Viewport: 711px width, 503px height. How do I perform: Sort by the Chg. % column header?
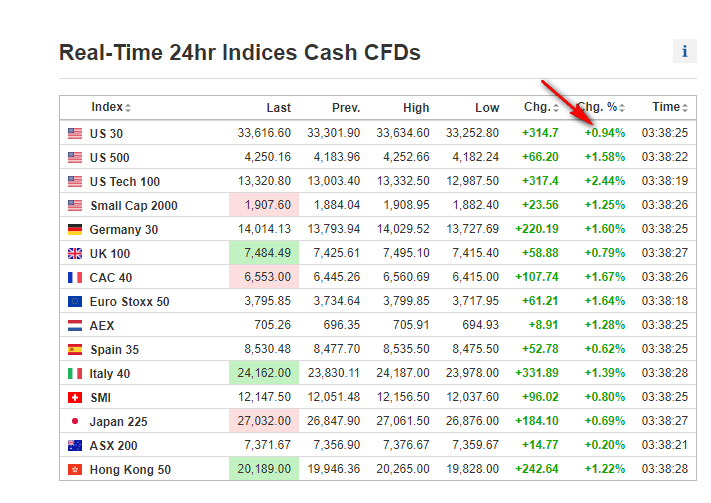(x=600, y=107)
